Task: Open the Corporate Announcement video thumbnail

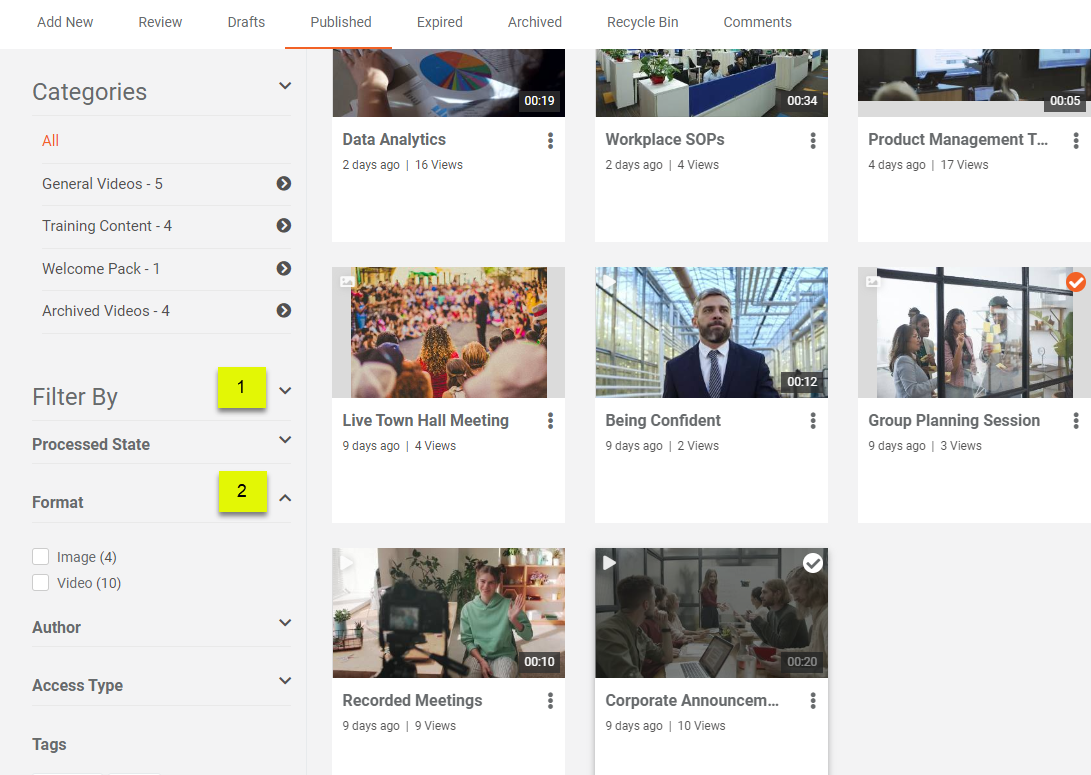Action: (x=710, y=613)
